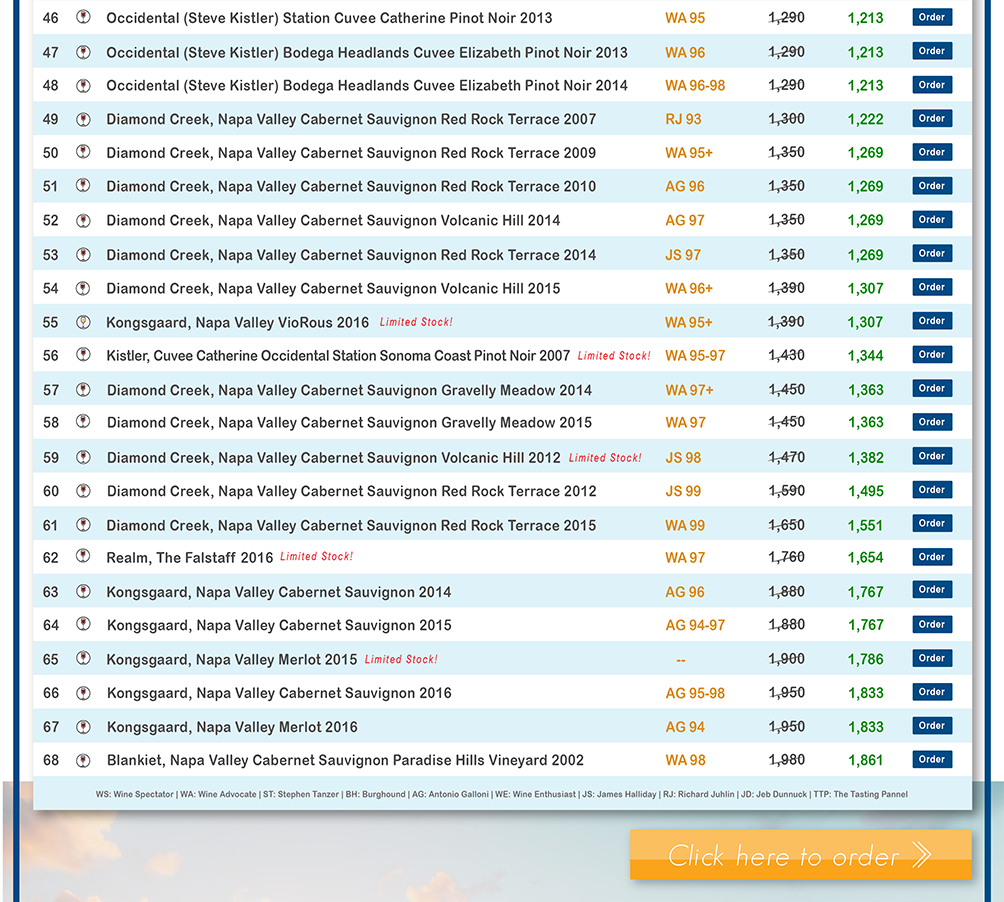Order Diamond Creek Gravelly Meadow 2014
1004x902 pixels.
point(932,389)
